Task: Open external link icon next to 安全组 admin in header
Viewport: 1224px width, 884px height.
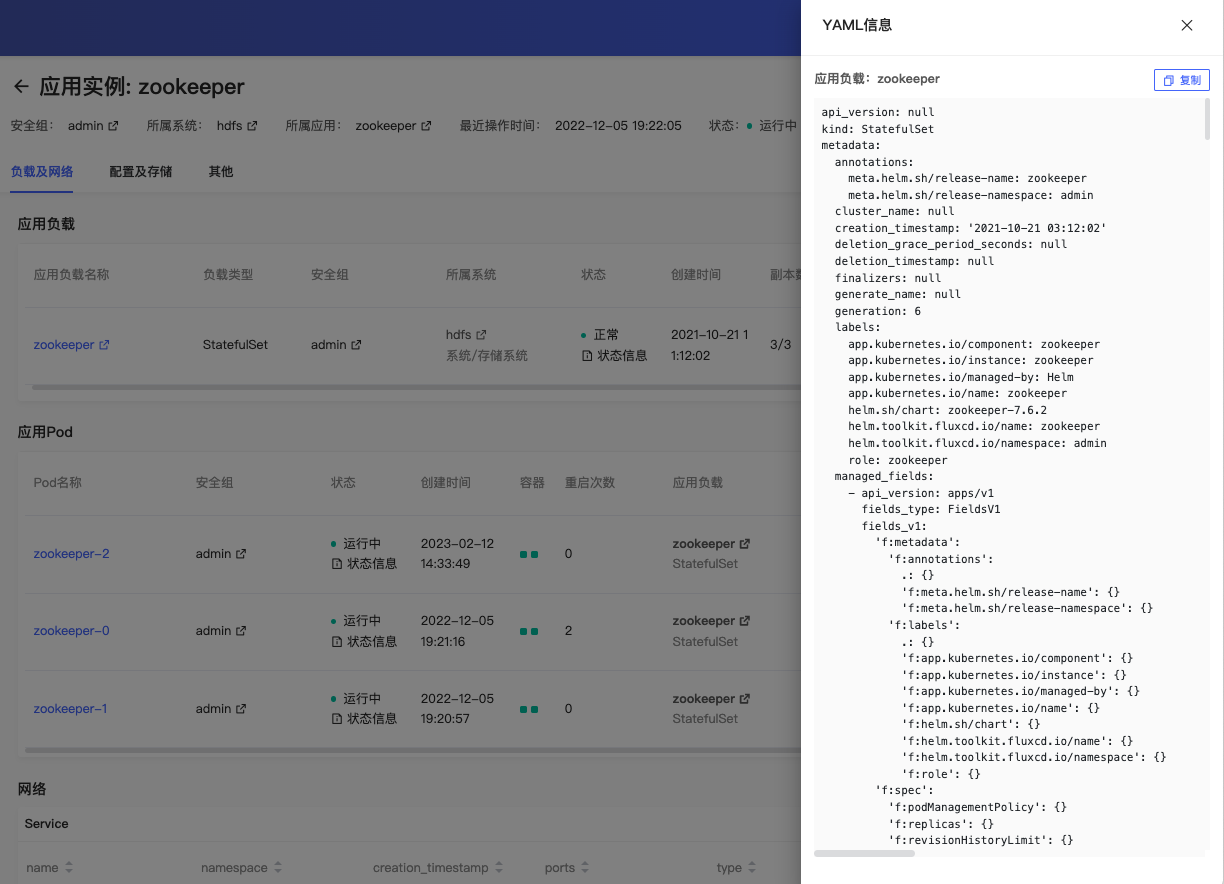Action: coord(113,126)
